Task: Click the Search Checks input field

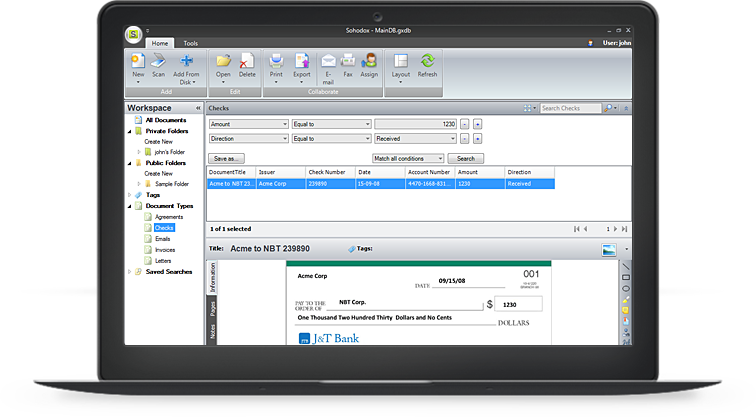Action: (x=571, y=108)
